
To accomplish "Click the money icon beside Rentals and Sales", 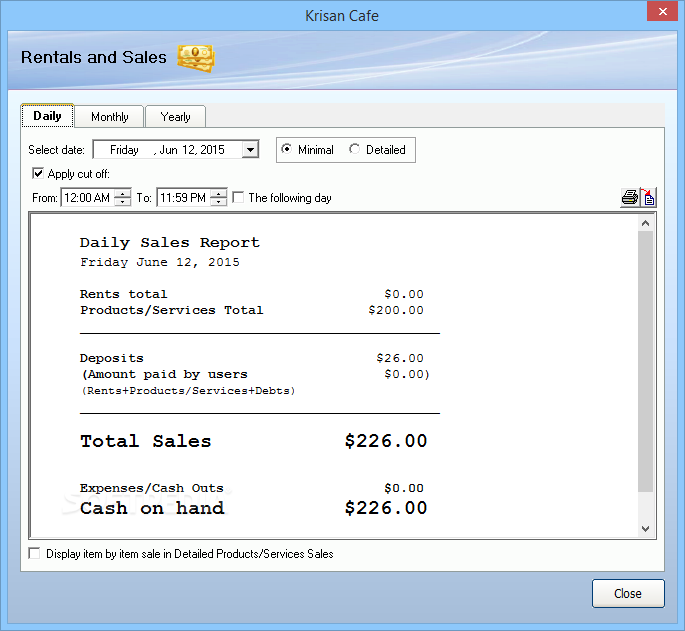I will pos(196,58).
